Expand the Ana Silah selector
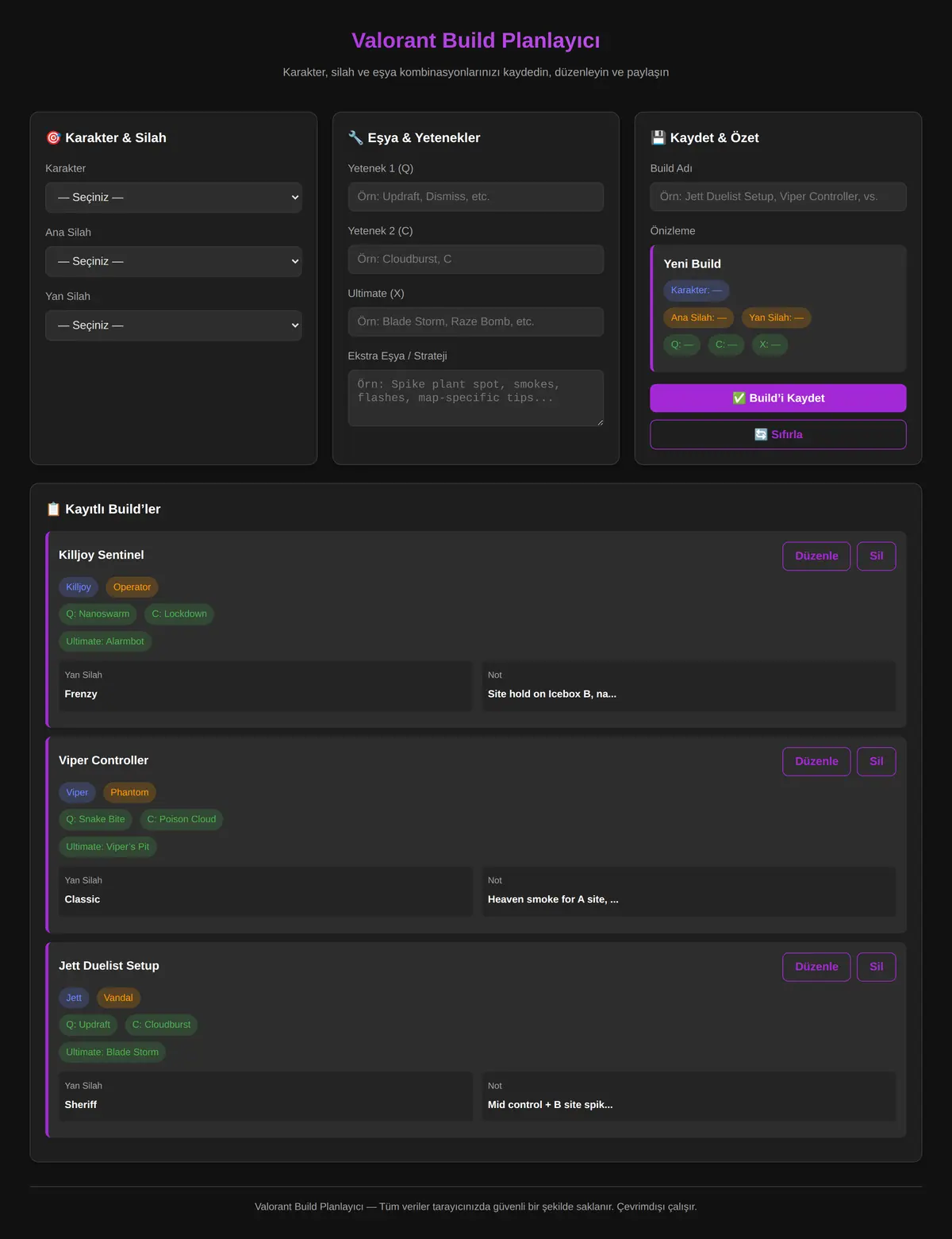 [174, 261]
